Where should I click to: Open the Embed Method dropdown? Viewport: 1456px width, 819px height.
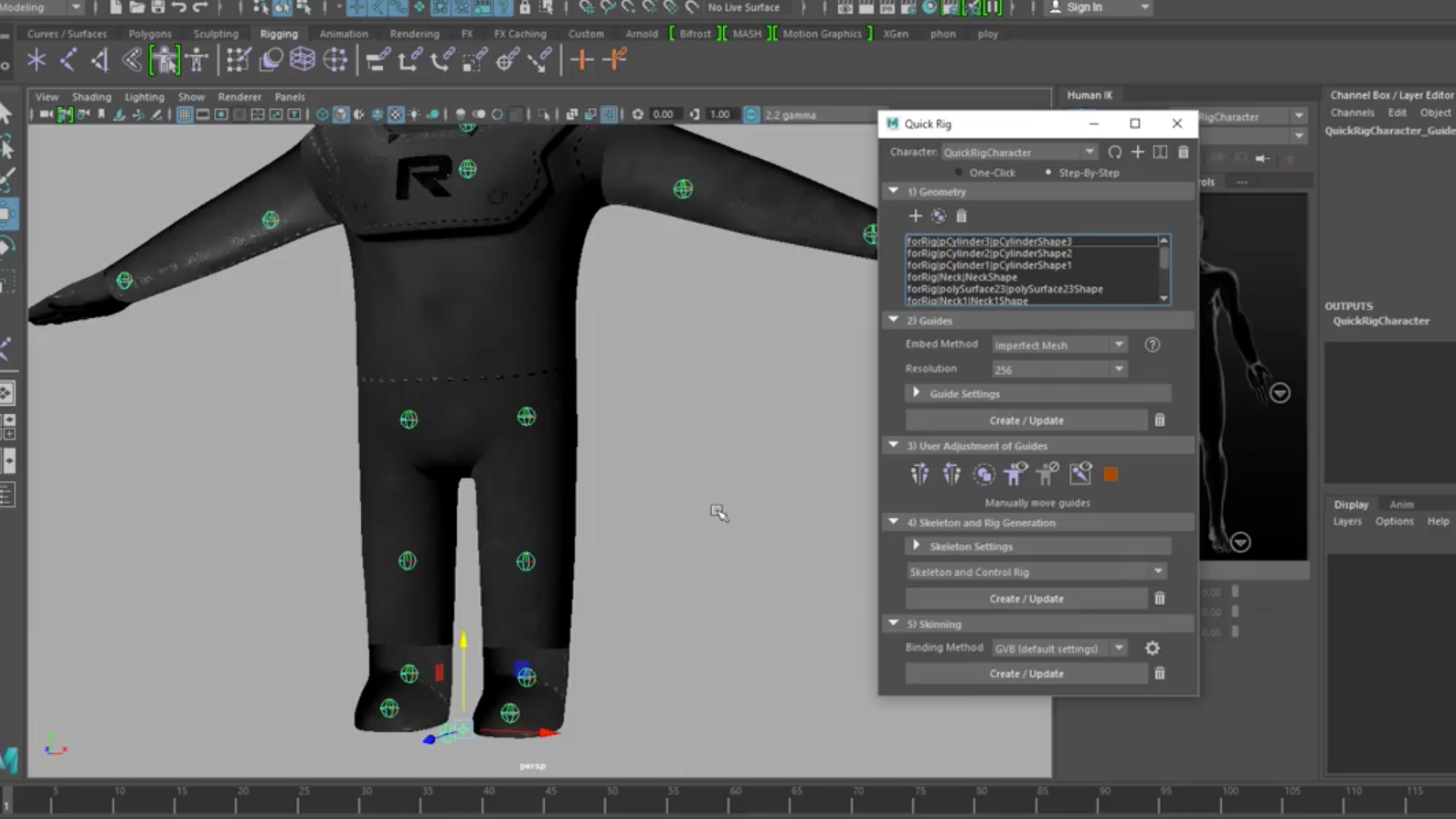click(x=1059, y=345)
